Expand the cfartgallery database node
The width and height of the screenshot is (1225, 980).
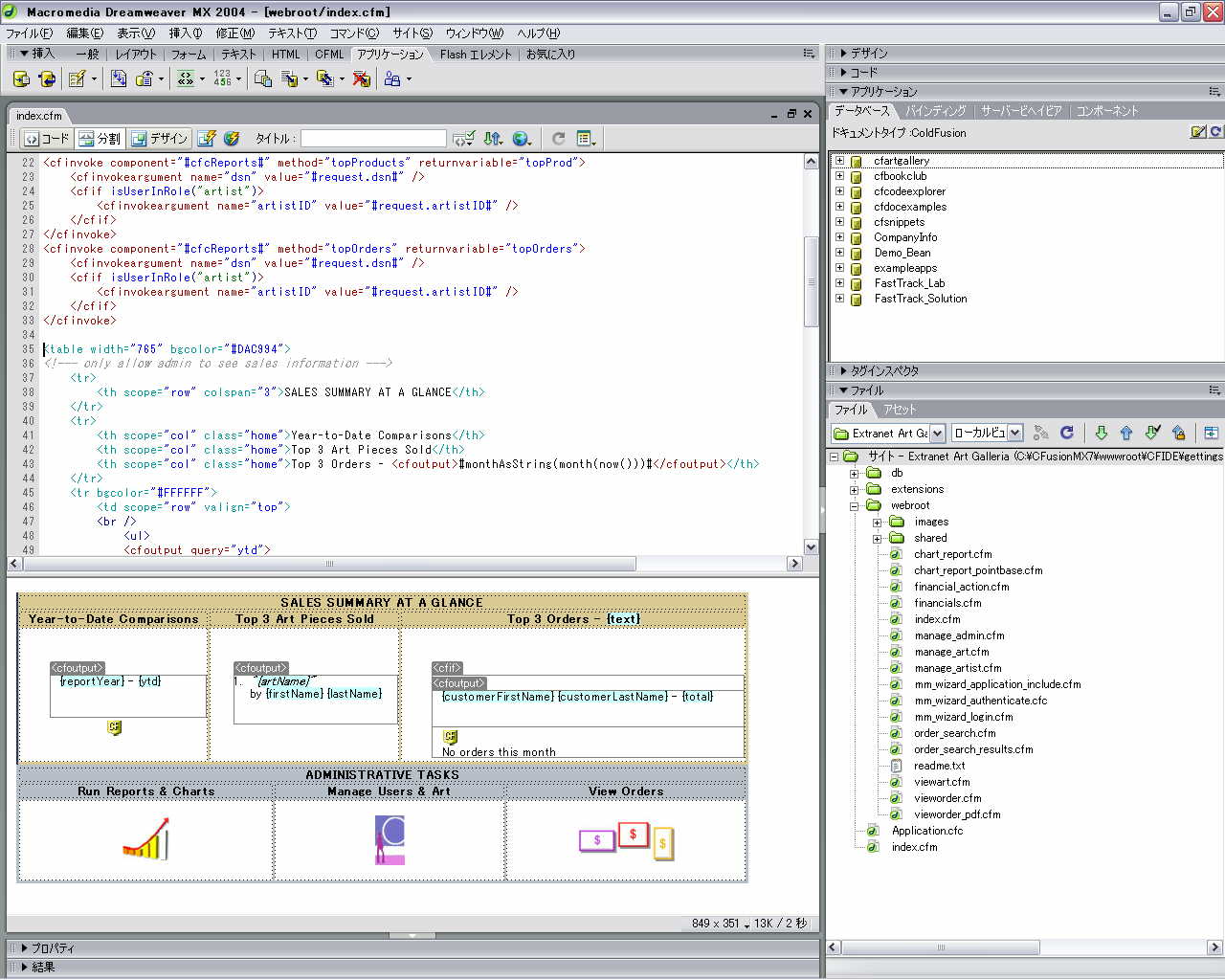point(840,161)
